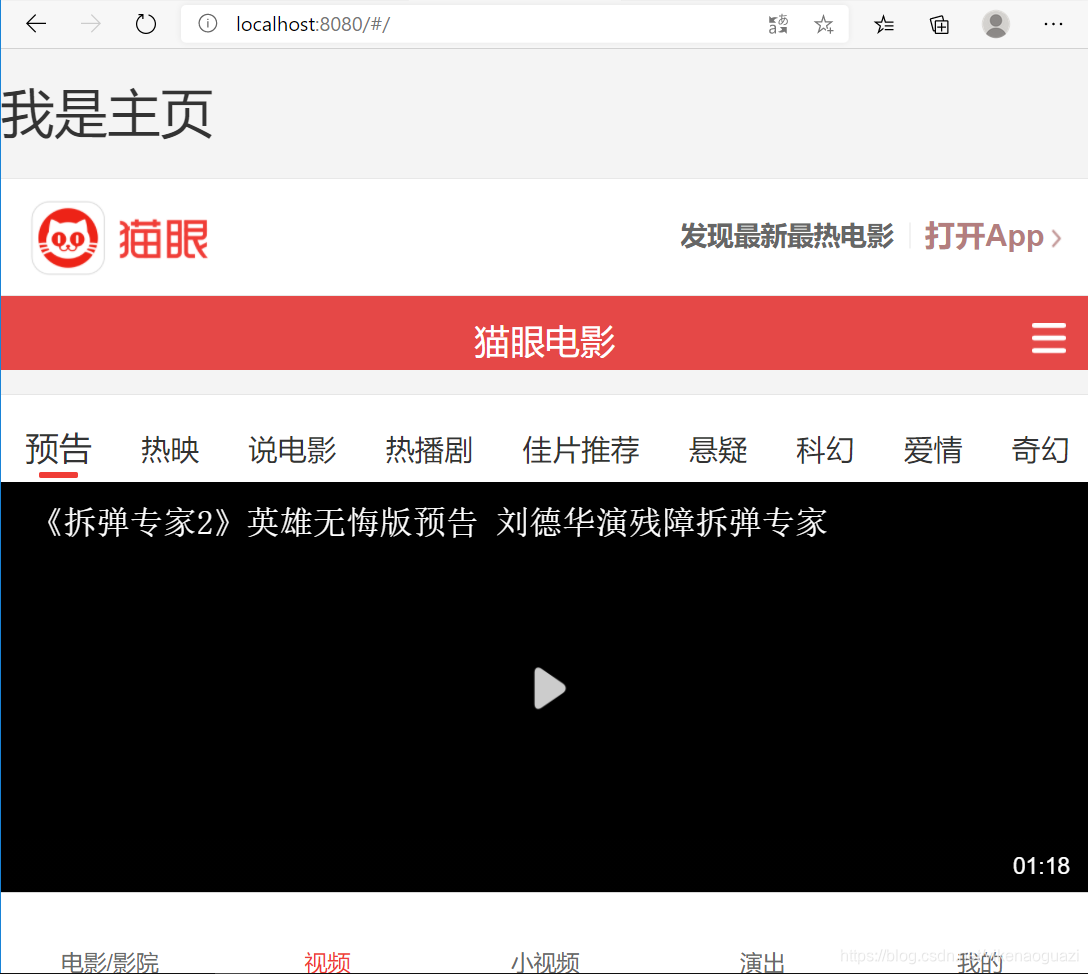Play the 拆弹专家2 trailer video
The height and width of the screenshot is (974, 1088).
(x=550, y=688)
